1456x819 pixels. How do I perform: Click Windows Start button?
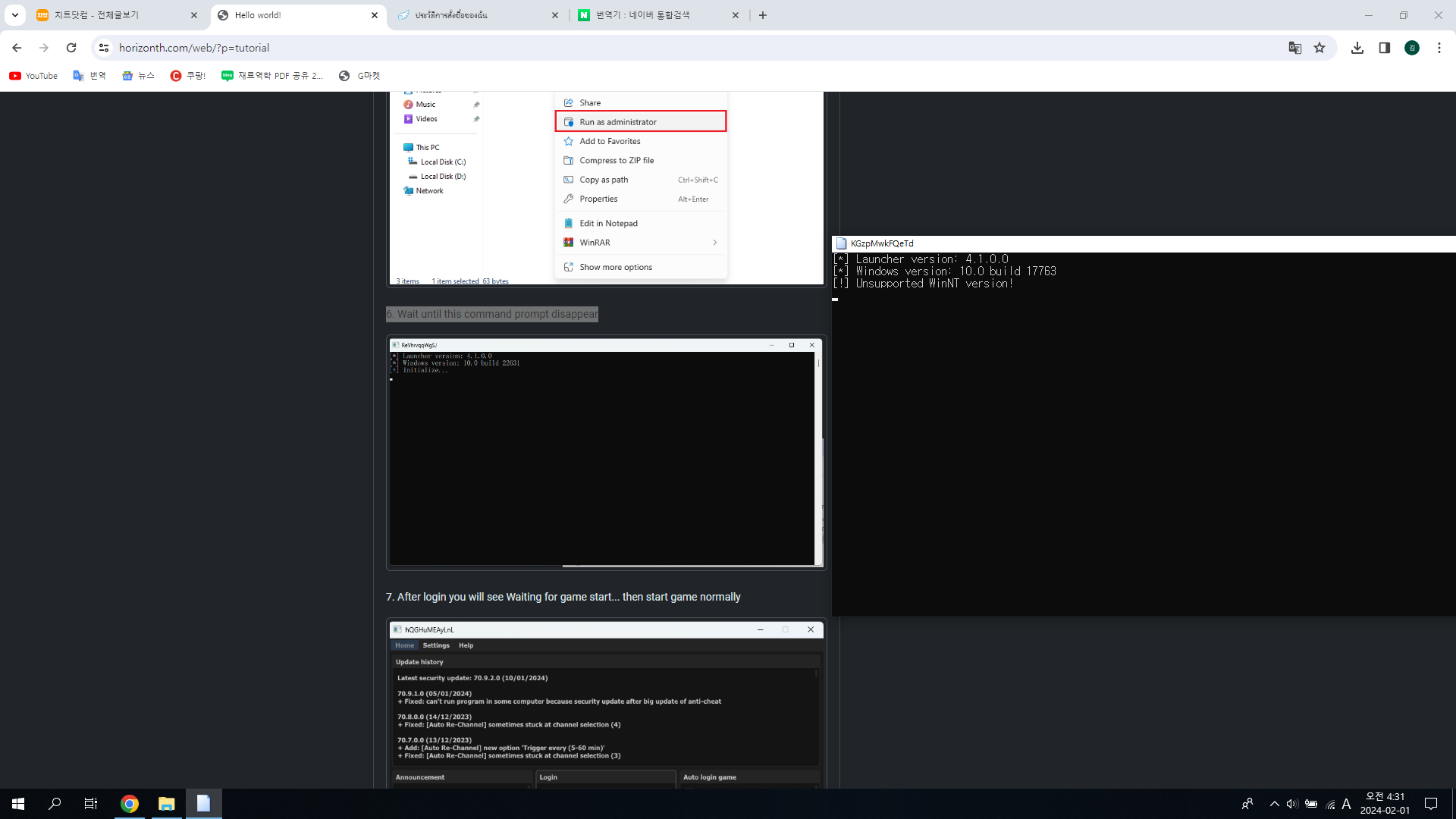[x=18, y=804]
